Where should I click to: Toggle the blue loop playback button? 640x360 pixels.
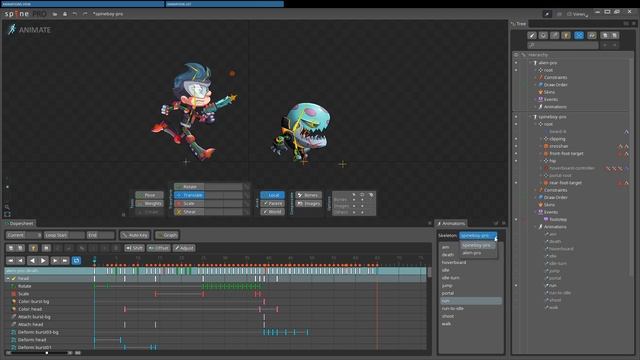76,260
